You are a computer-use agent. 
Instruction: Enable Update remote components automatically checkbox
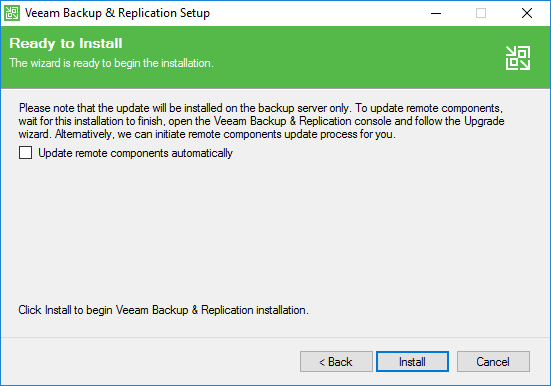pyautogui.click(x=25, y=153)
